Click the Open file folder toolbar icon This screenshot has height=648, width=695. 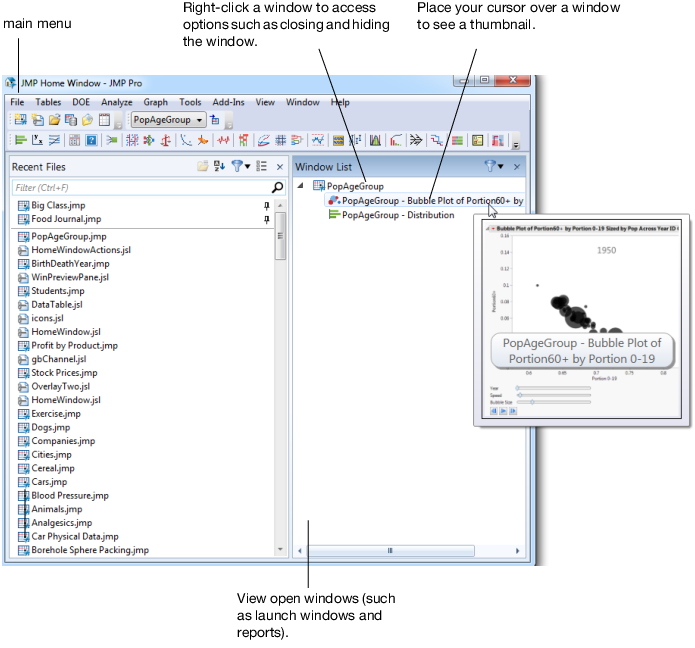pyautogui.click(x=55, y=120)
